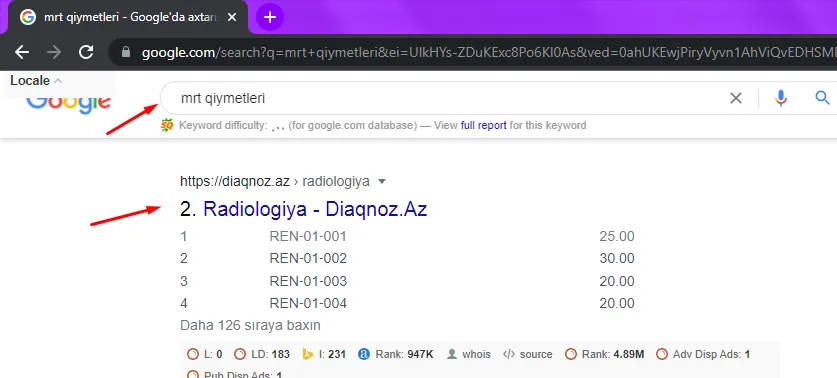Click the keyword difficulty extension icon
Image resolution: width=837 pixels, height=378 pixels.
click(167, 125)
